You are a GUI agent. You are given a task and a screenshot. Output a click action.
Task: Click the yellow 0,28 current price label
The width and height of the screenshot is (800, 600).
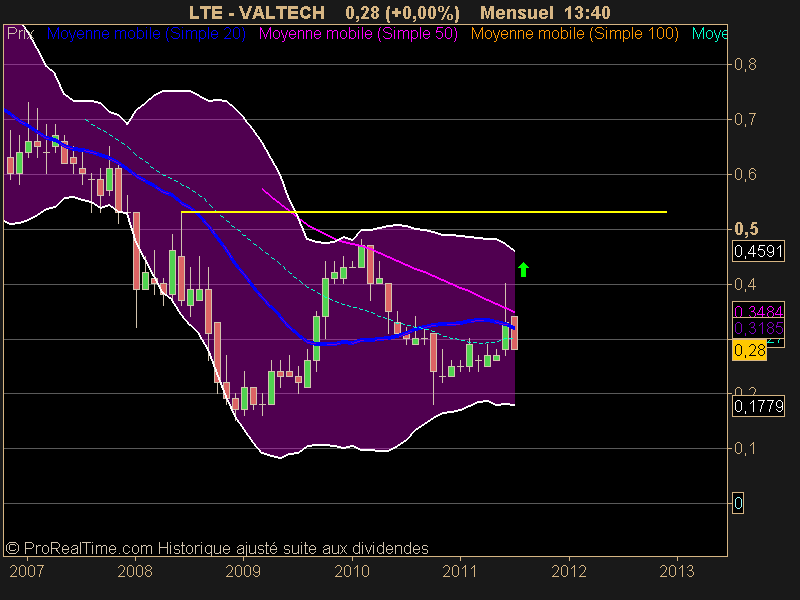click(749, 351)
